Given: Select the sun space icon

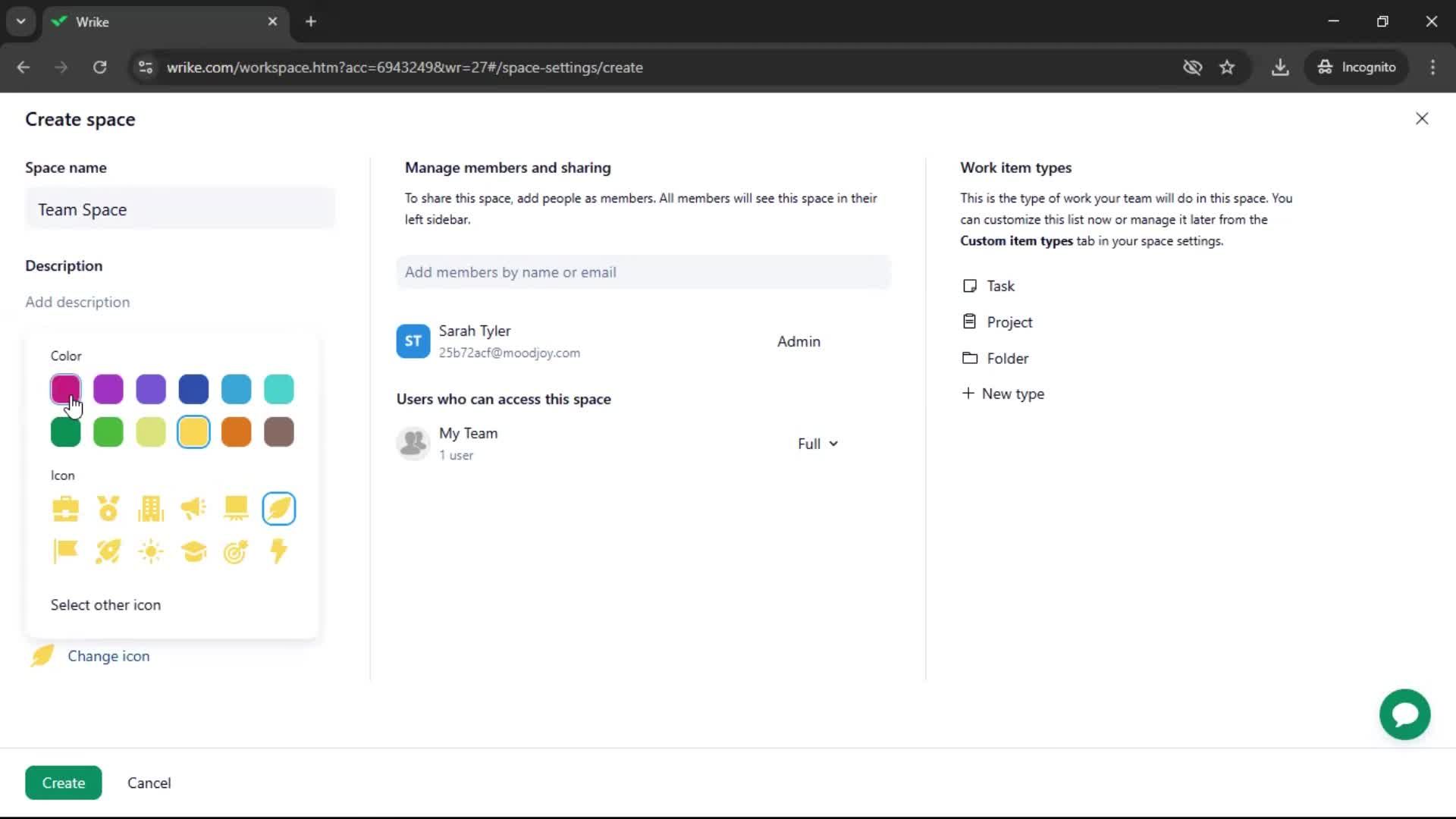Looking at the screenshot, I should [x=151, y=551].
